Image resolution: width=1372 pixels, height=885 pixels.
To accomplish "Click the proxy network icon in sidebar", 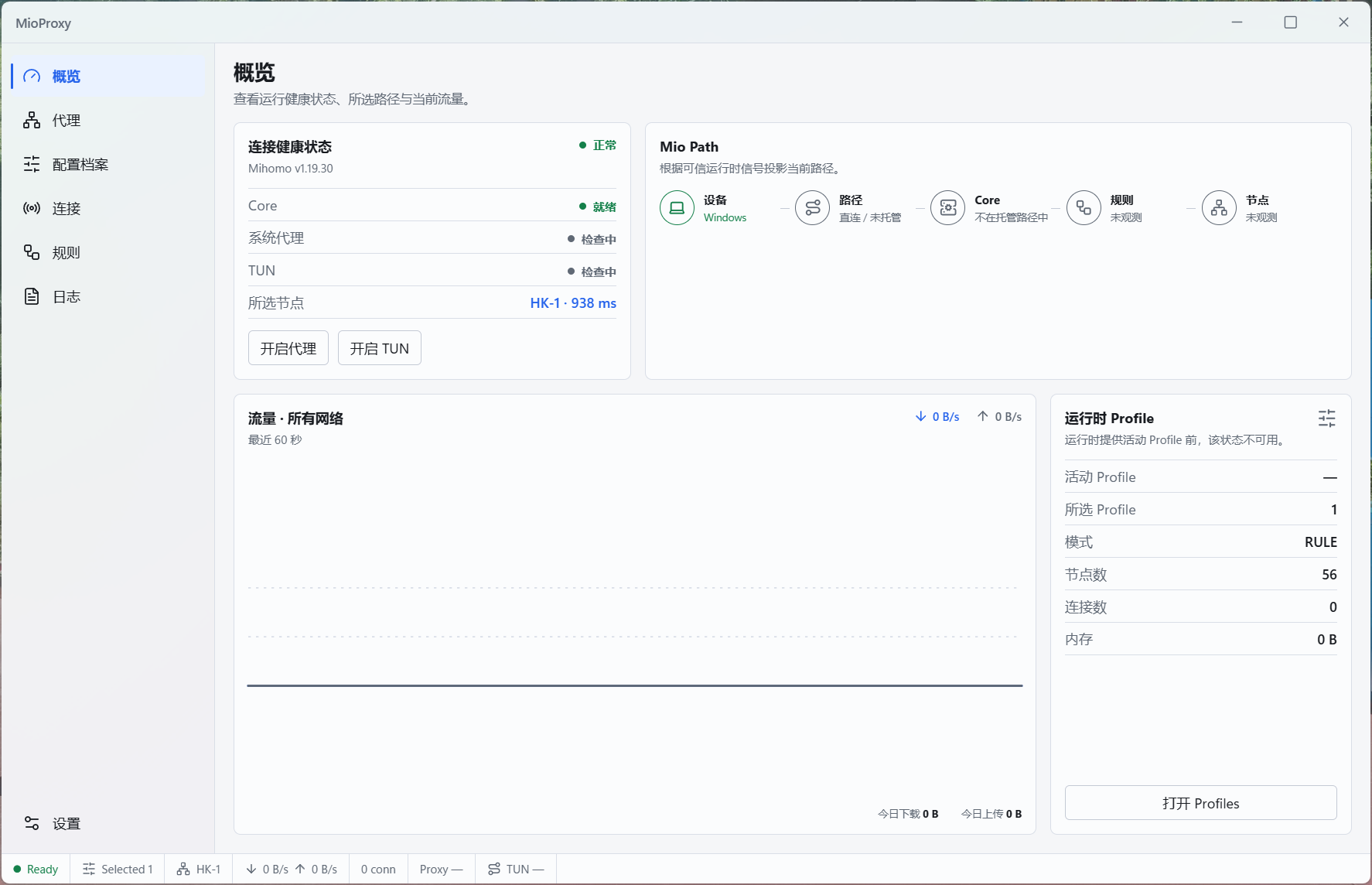I will [32, 120].
